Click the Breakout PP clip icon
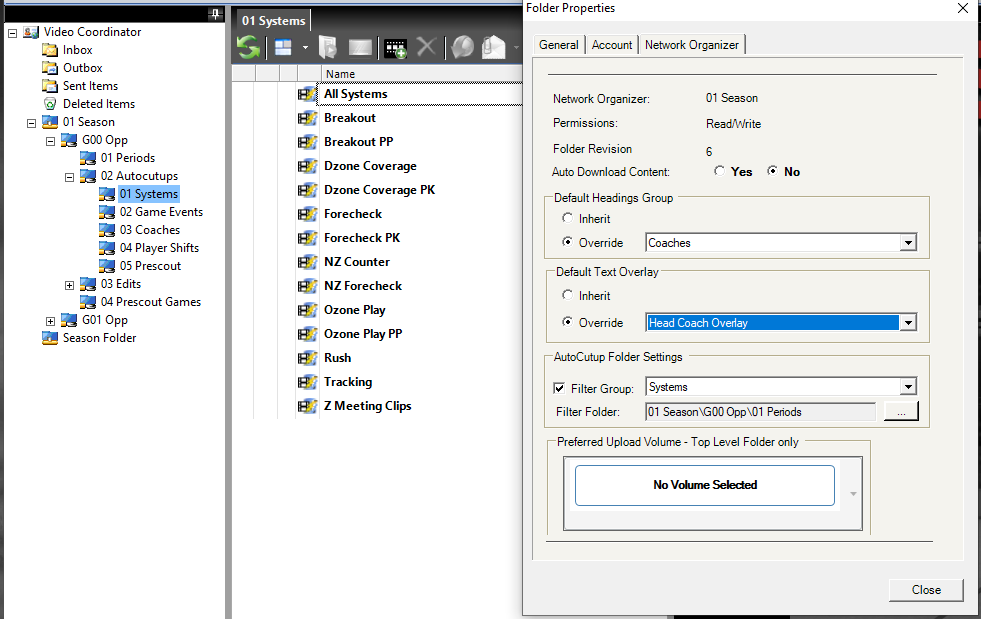 307,142
